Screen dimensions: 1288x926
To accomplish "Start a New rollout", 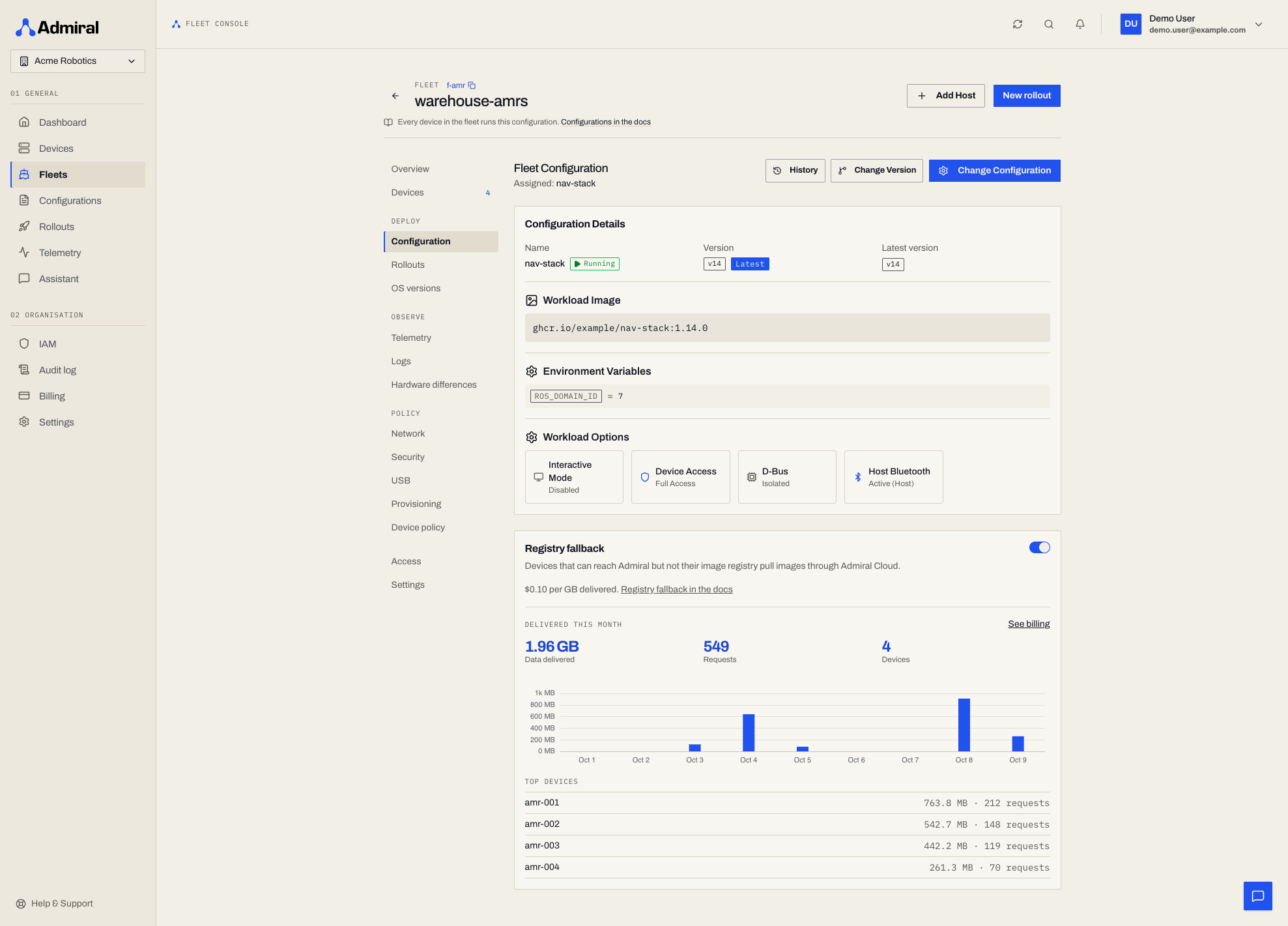I will click(x=1027, y=96).
